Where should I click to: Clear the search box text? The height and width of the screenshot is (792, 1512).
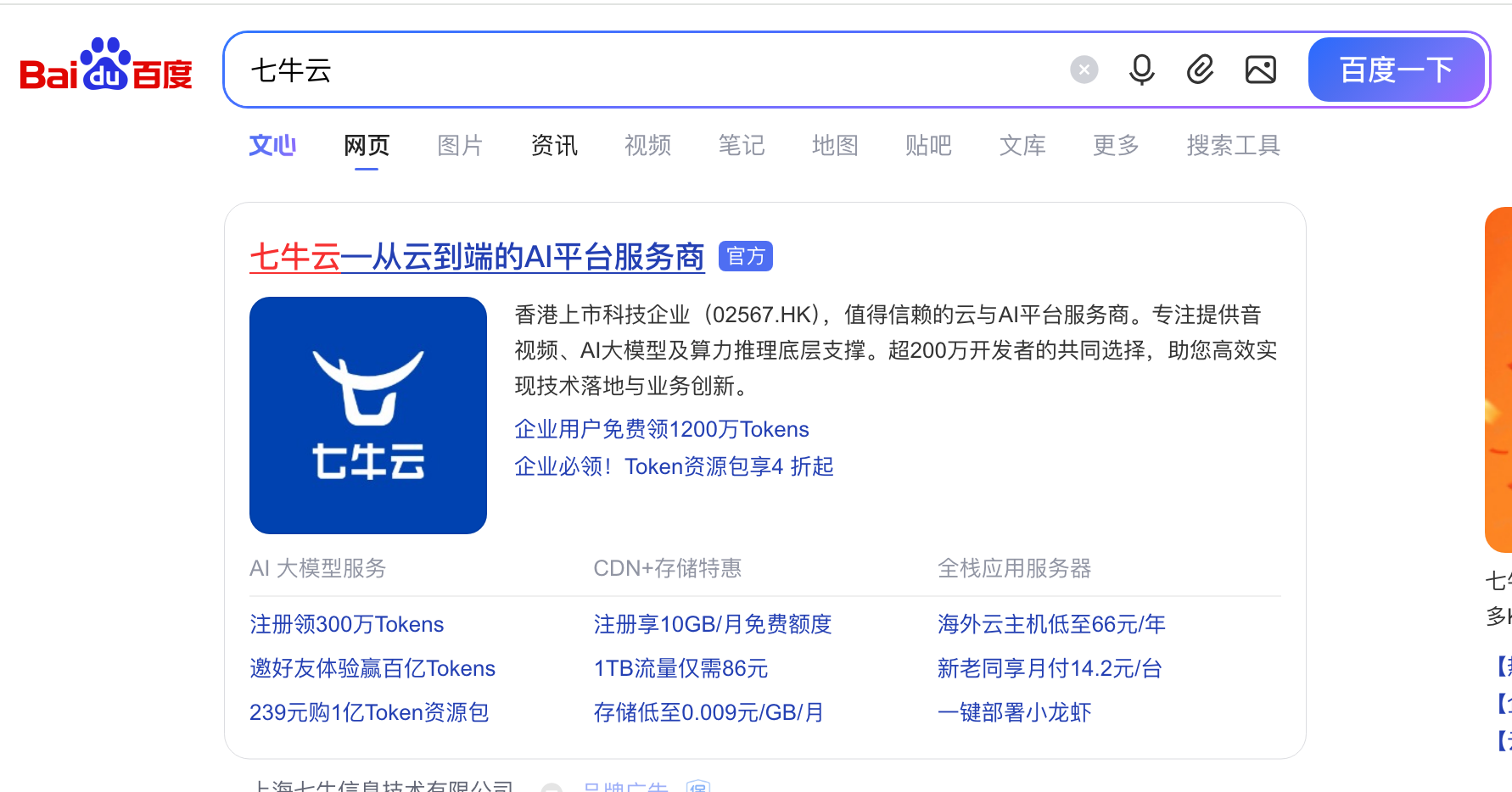1084,70
